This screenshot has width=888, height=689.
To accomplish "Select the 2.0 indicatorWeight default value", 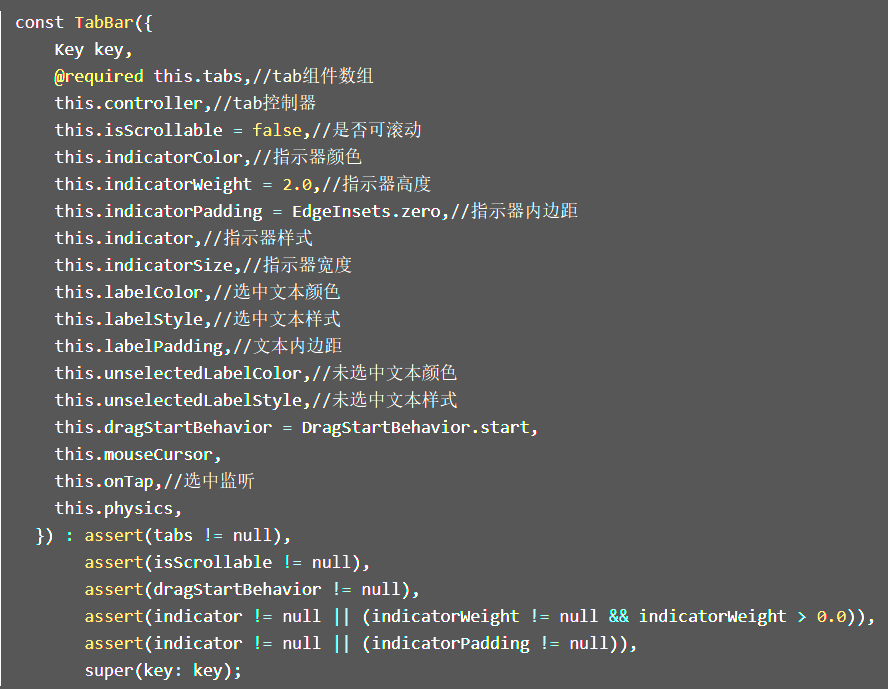I will [x=297, y=184].
